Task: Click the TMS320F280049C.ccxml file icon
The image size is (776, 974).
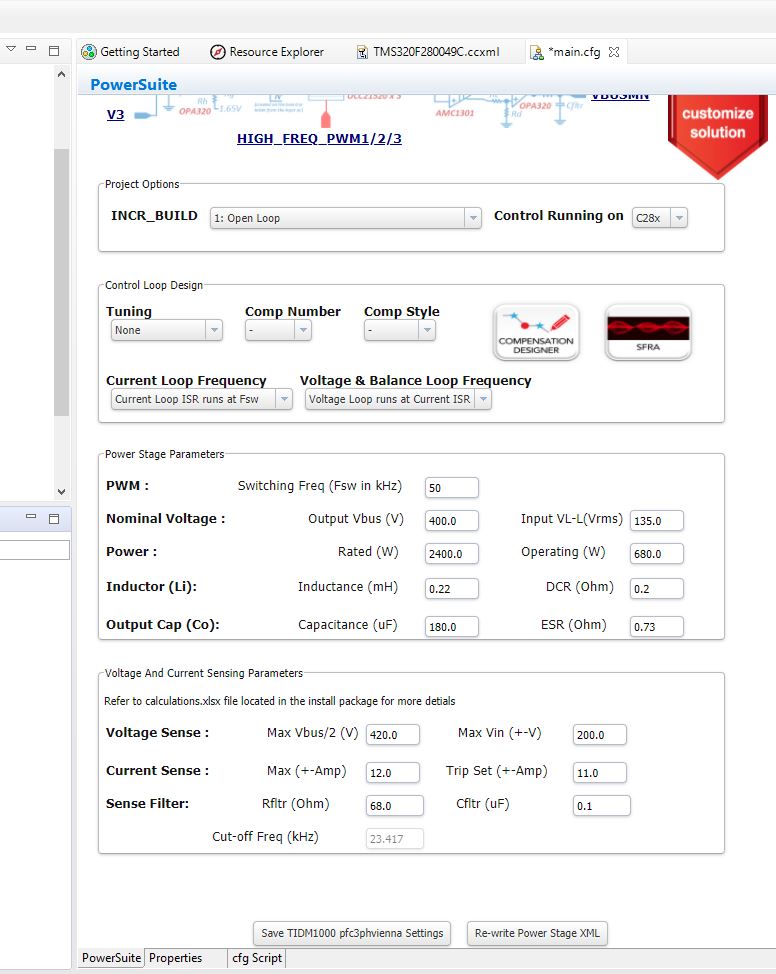Action: (x=362, y=52)
